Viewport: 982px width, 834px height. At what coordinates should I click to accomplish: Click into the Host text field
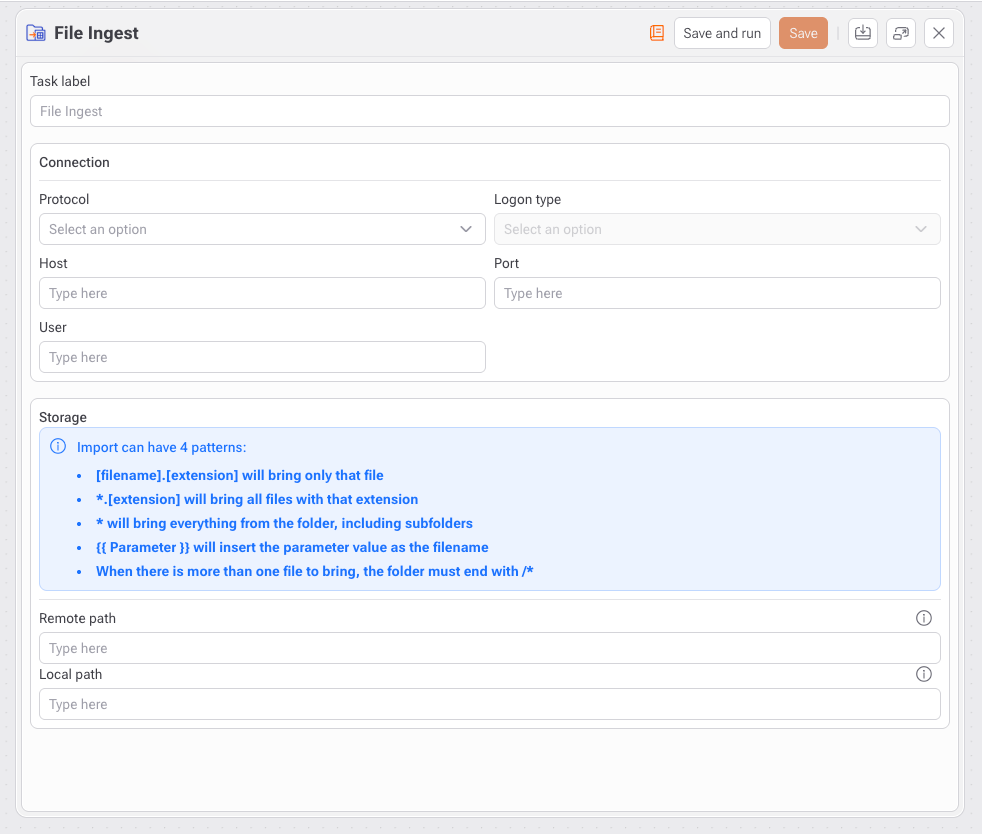262,293
